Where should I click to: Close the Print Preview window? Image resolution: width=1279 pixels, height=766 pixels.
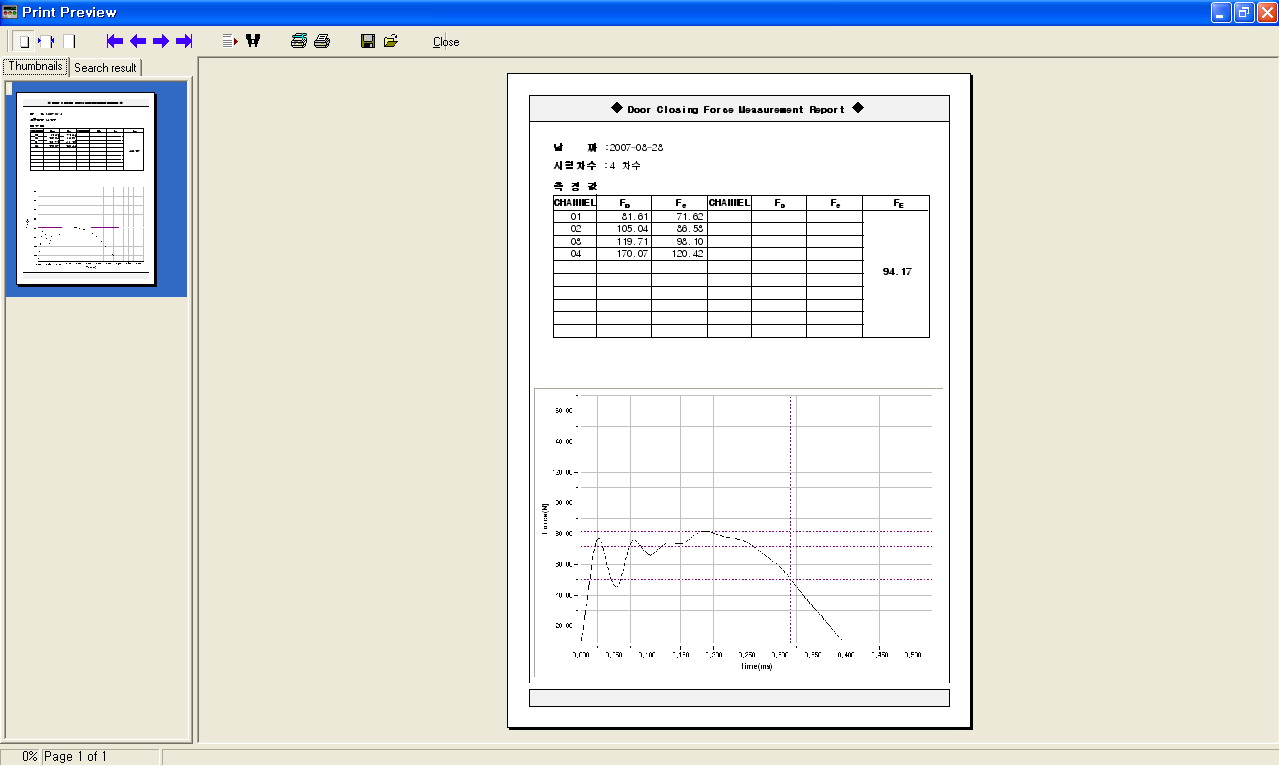1267,12
